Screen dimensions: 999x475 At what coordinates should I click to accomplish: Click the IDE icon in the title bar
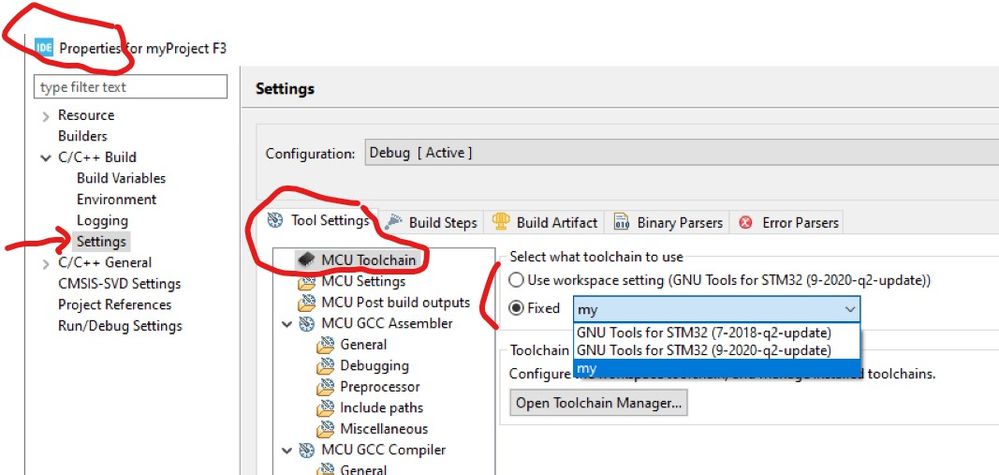(44, 48)
